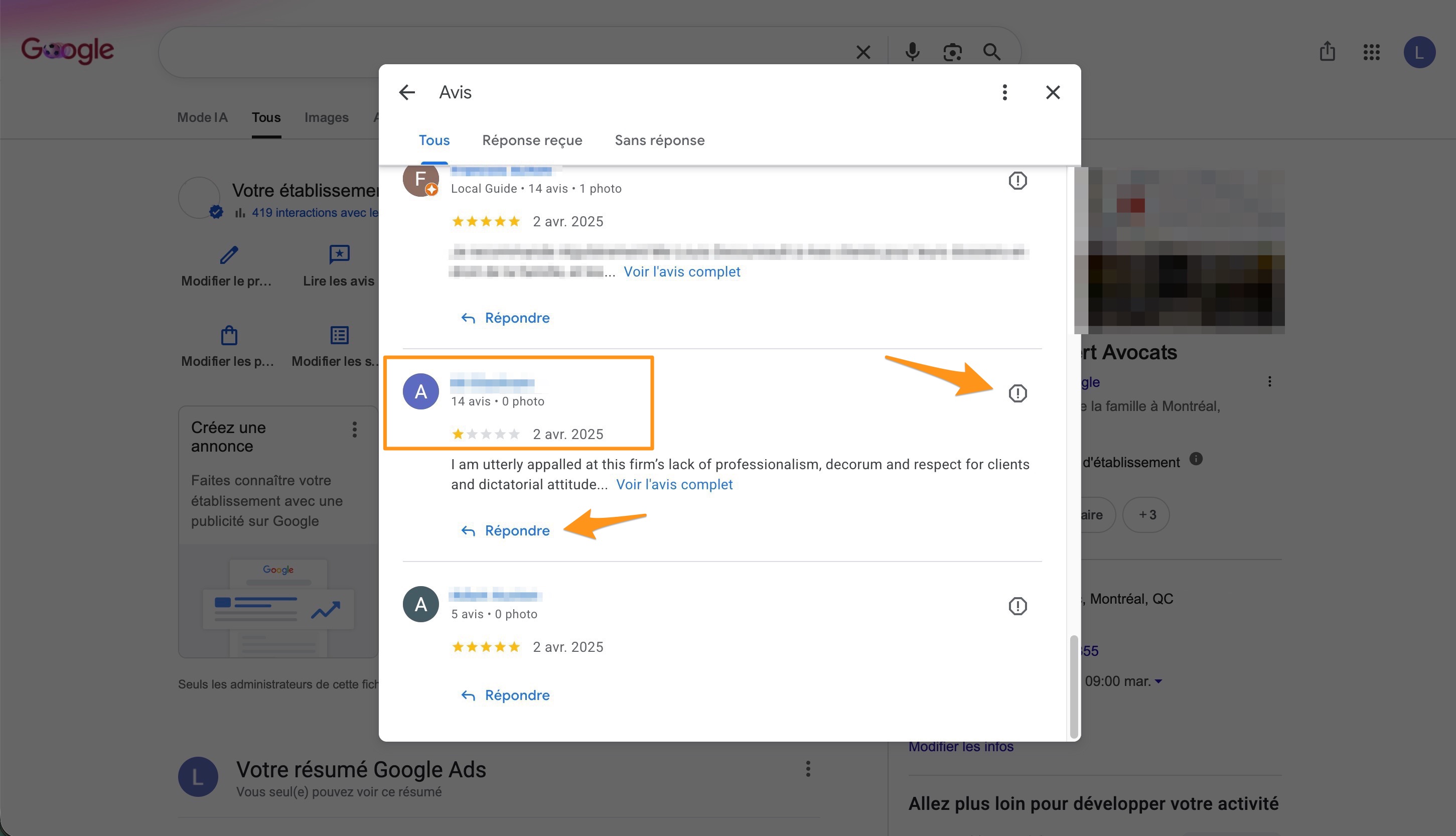The width and height of the screenshot is (1456, 836).
Task: Start voice search with microphone
Action: (x=913, y=52)
